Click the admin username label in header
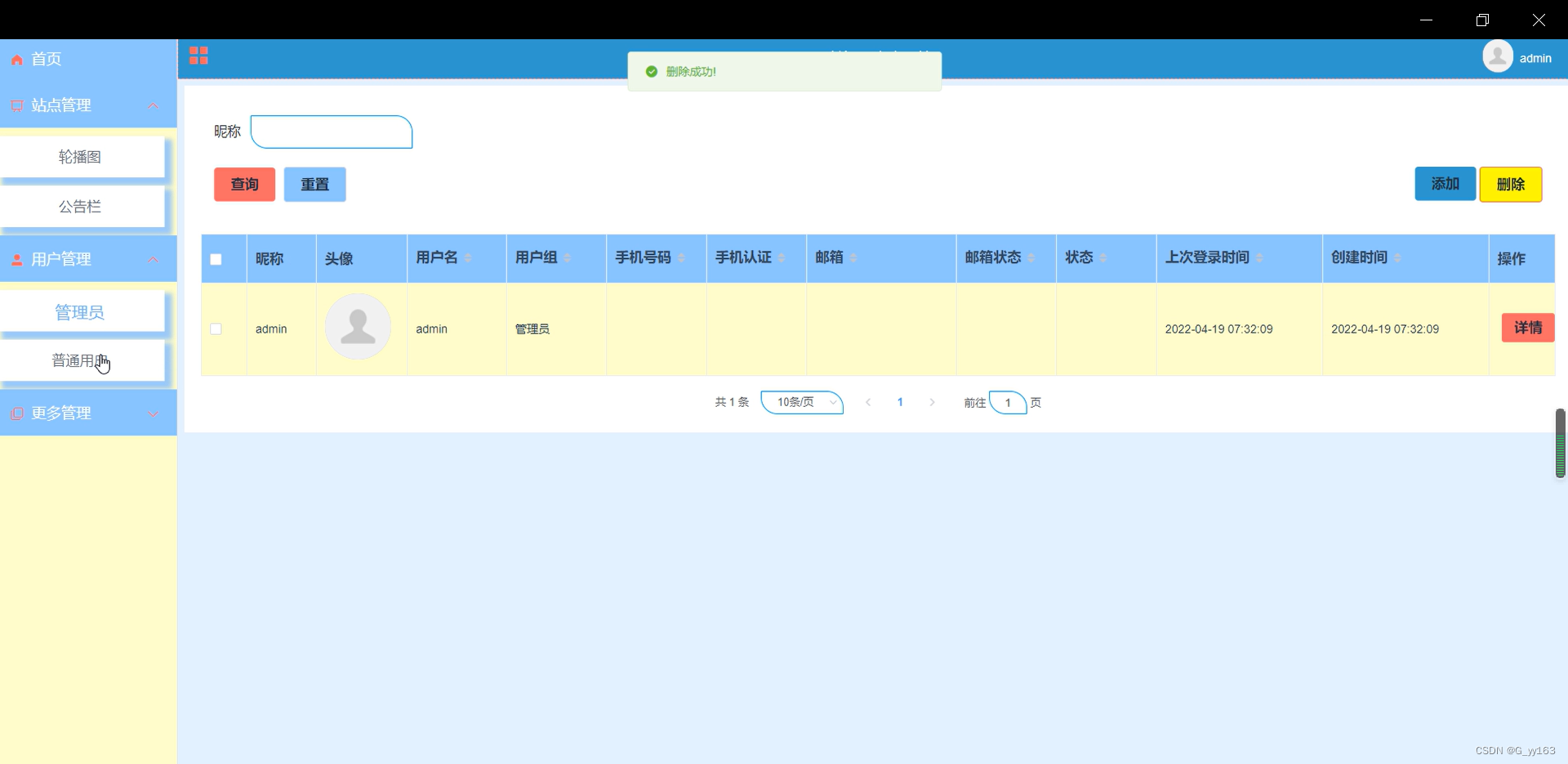The image size is (1568, 764). pyautogui.click(x=1535, y=58)
